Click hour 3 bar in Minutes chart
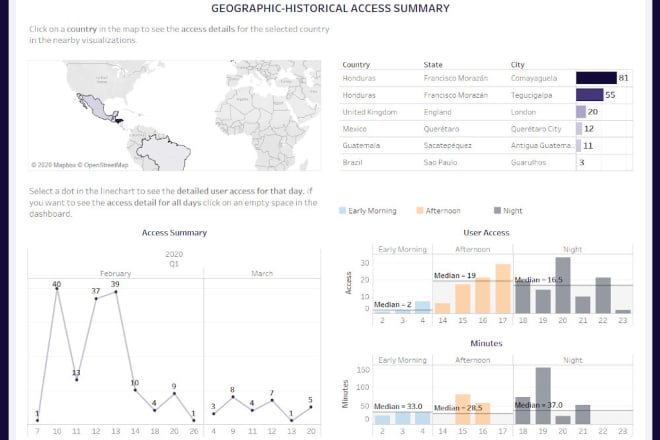Screen dimensions: 660x440 click(x=402, y=418)
